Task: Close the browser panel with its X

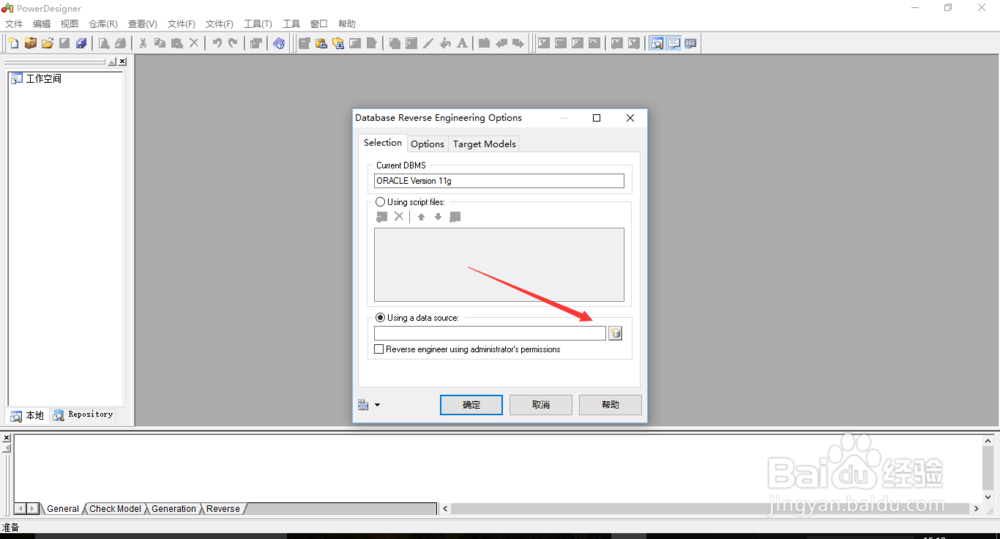Action: click(x=122, y=62)
